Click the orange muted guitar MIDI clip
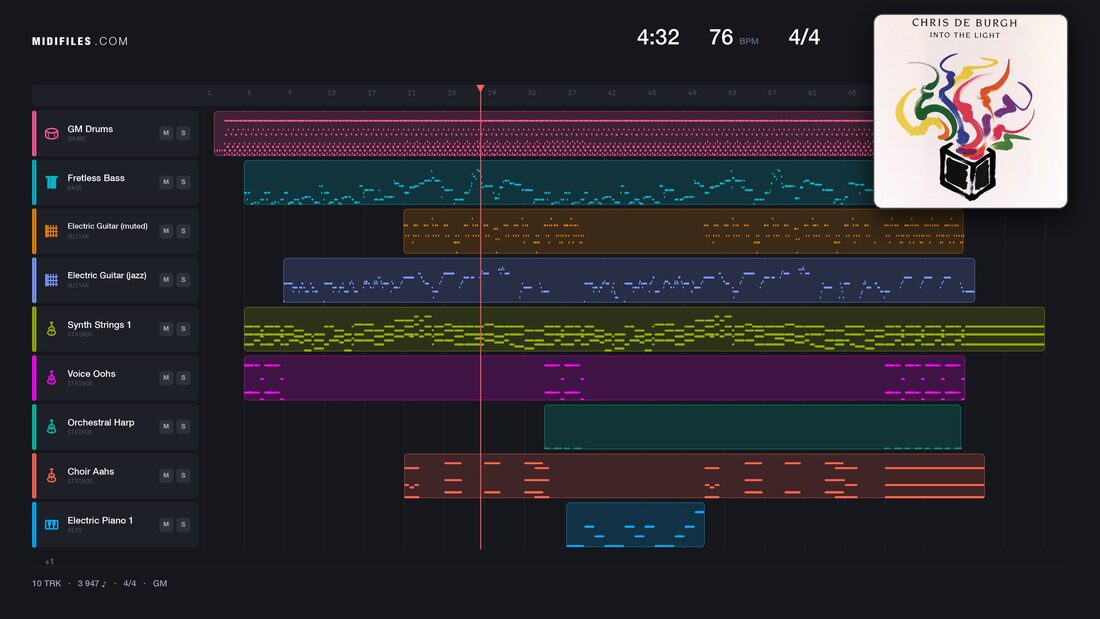Image resolution: width=1100 pixels, height=619 pixels. [x=683, y=231]
